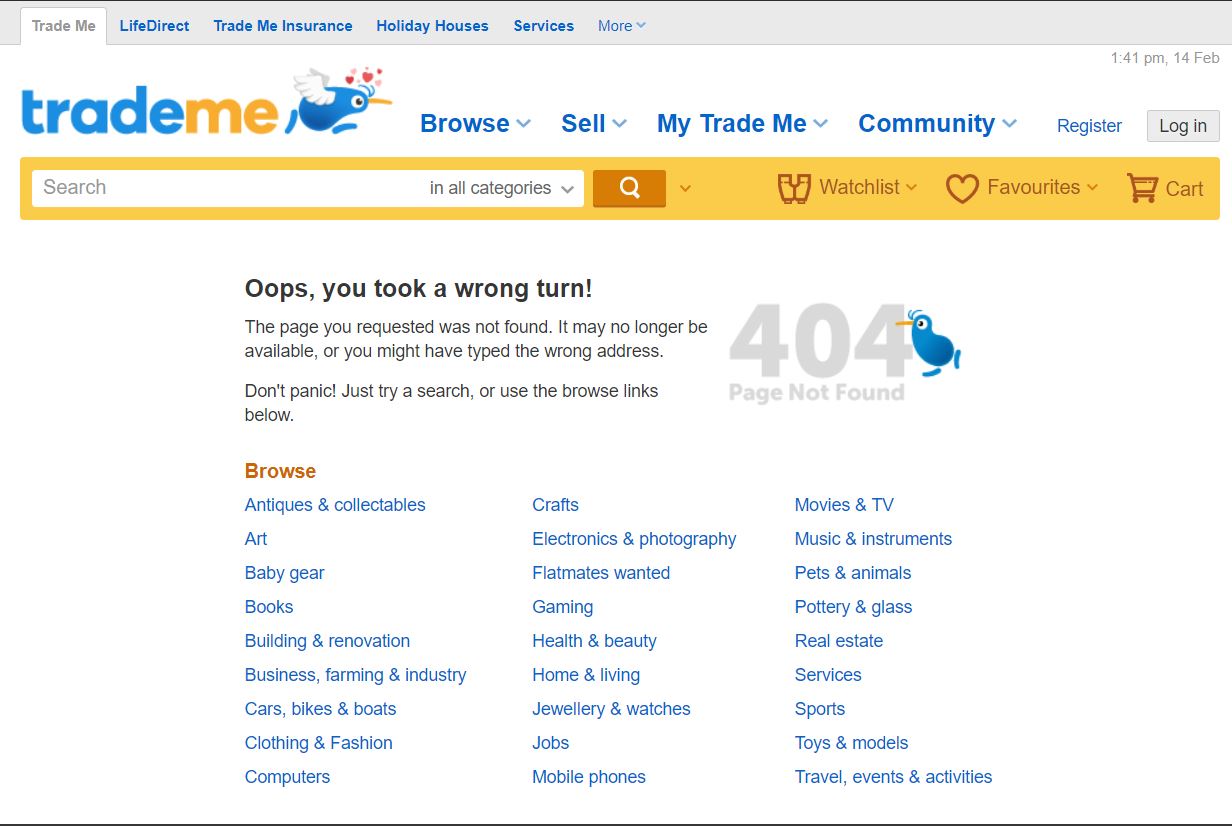Open Business, farming & industry link

coord(356,675)
